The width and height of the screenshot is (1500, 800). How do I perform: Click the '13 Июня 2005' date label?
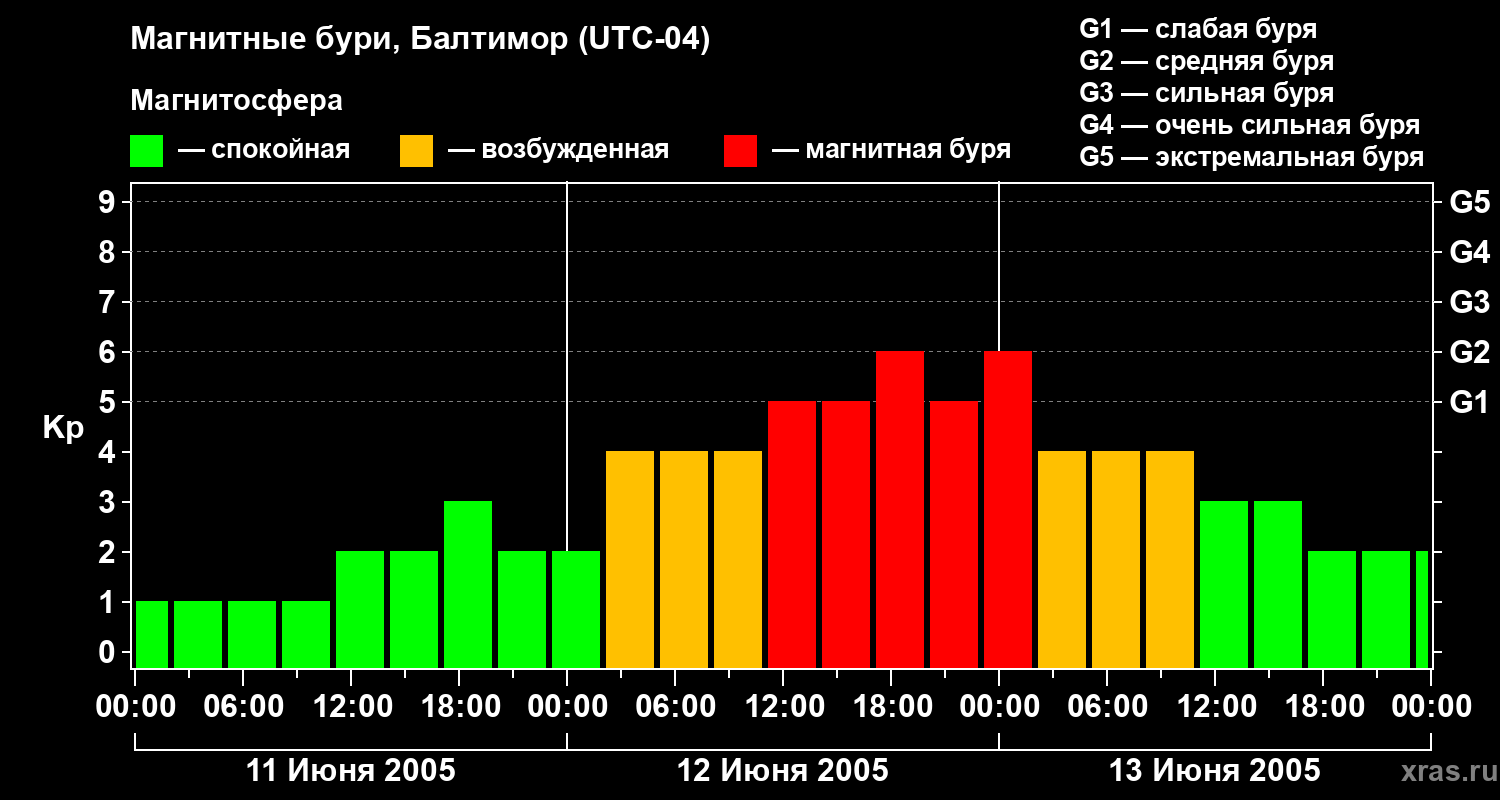pos(1215,771)
